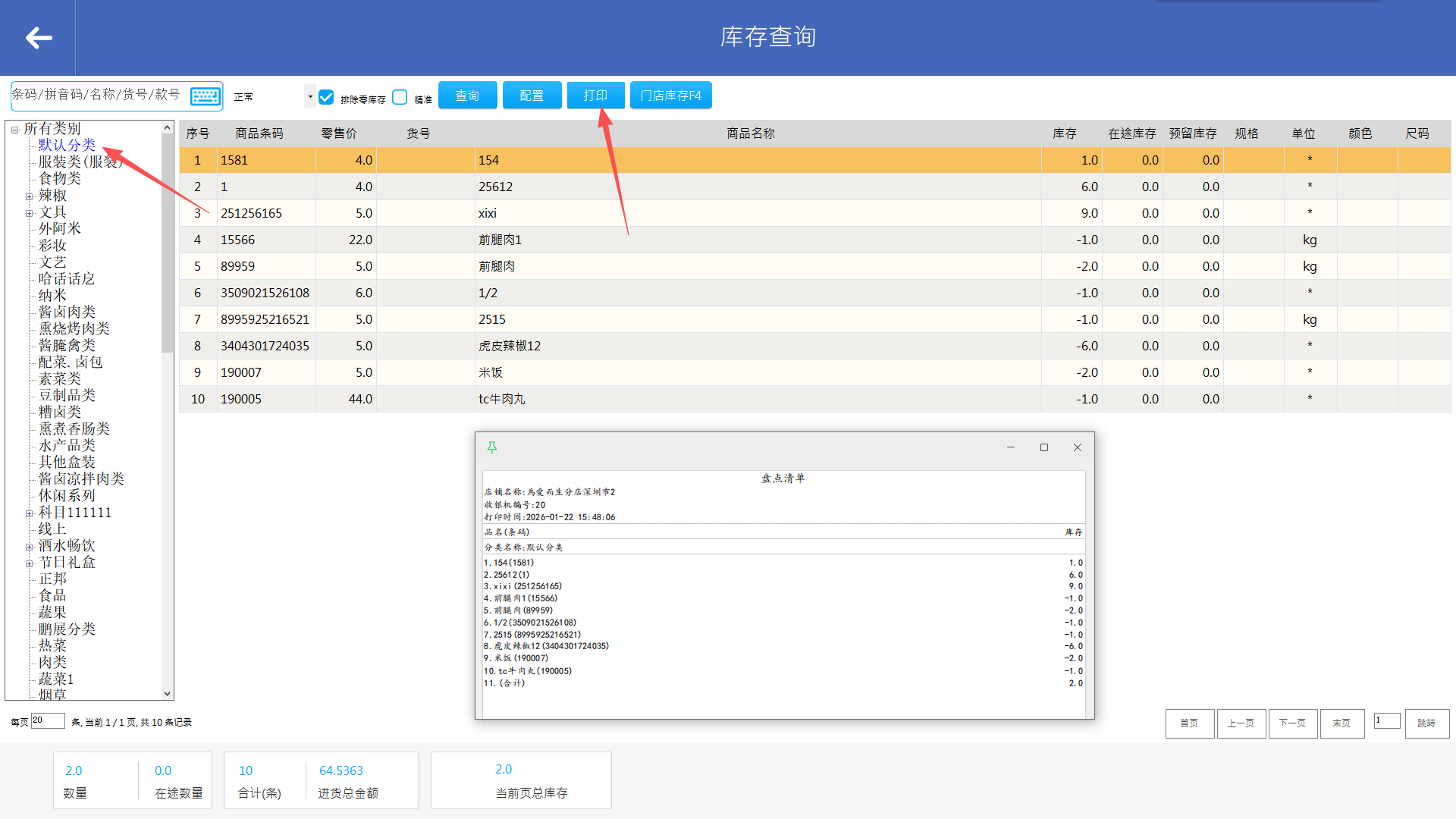Open the on-screen keyboard icon
Screen dimensions: 1456x819
(x=206, y=96)
